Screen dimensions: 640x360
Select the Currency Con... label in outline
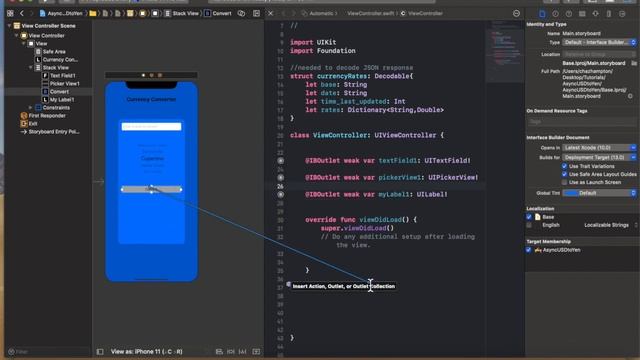(56, 60)
